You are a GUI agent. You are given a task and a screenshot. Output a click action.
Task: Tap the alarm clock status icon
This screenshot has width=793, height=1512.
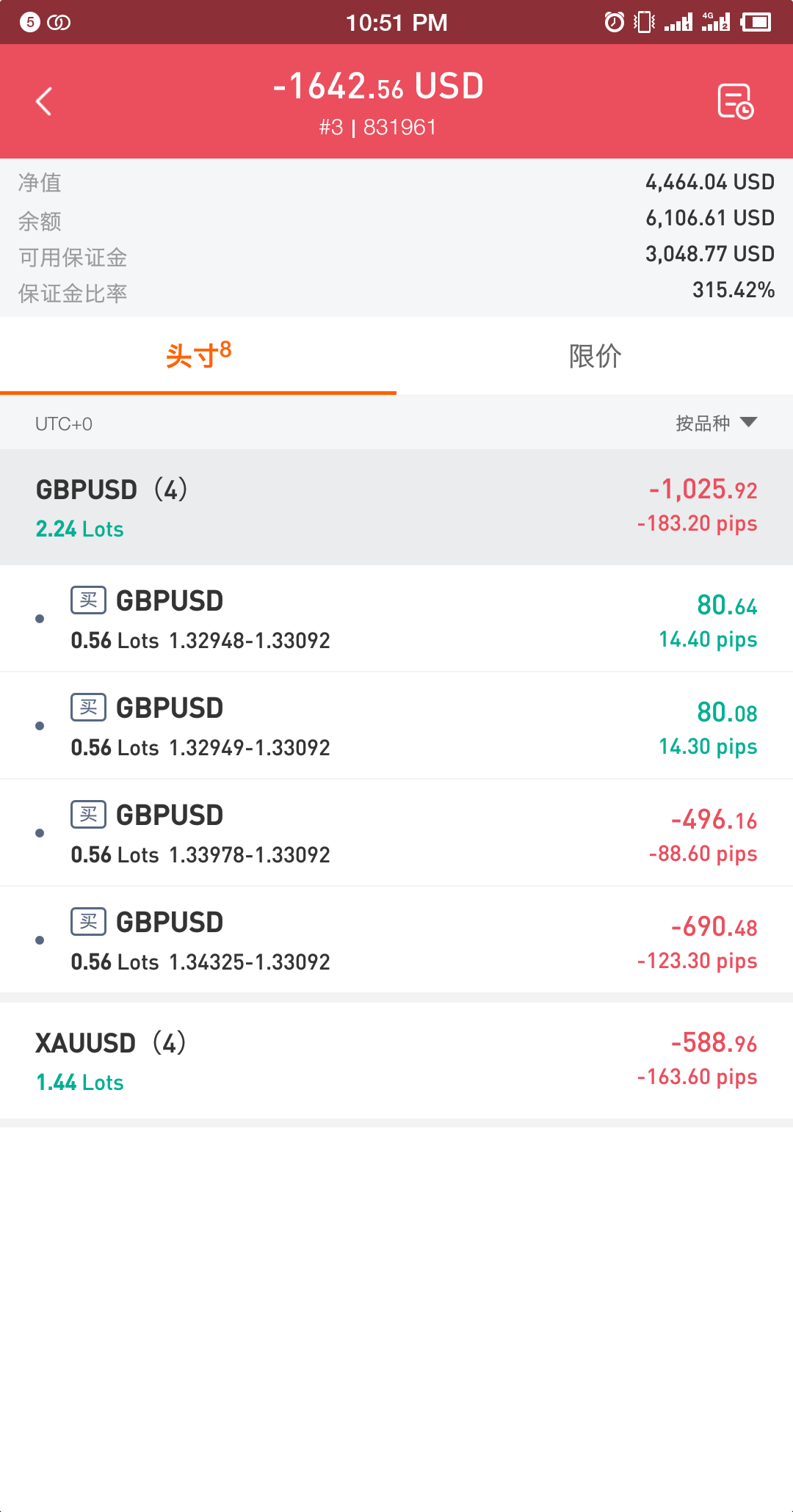614,22
